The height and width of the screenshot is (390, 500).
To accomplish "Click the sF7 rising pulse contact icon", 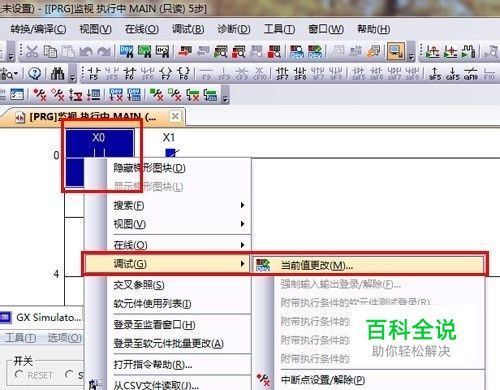I will (282, 73).
